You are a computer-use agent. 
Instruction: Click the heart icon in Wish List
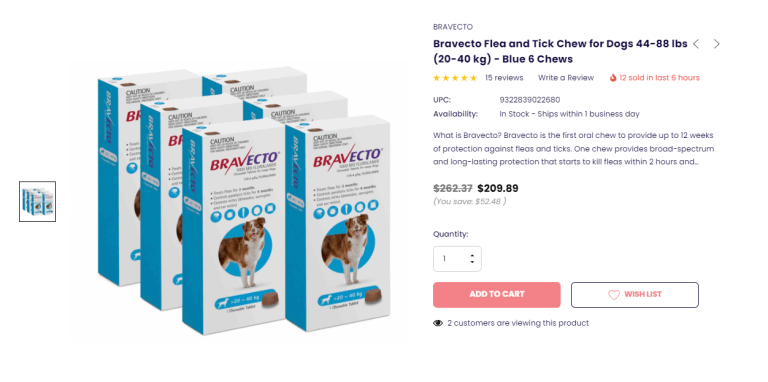coord(614,295)
